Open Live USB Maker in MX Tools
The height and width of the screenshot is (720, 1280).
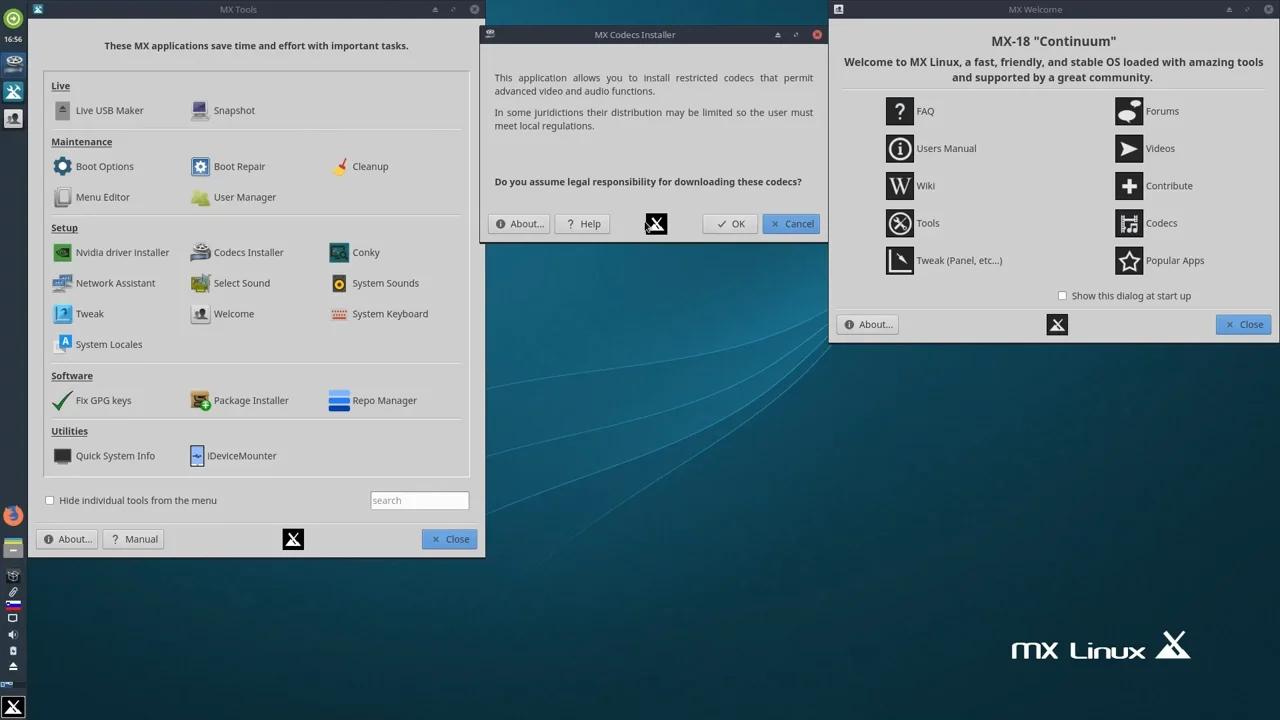pos(109,110)
